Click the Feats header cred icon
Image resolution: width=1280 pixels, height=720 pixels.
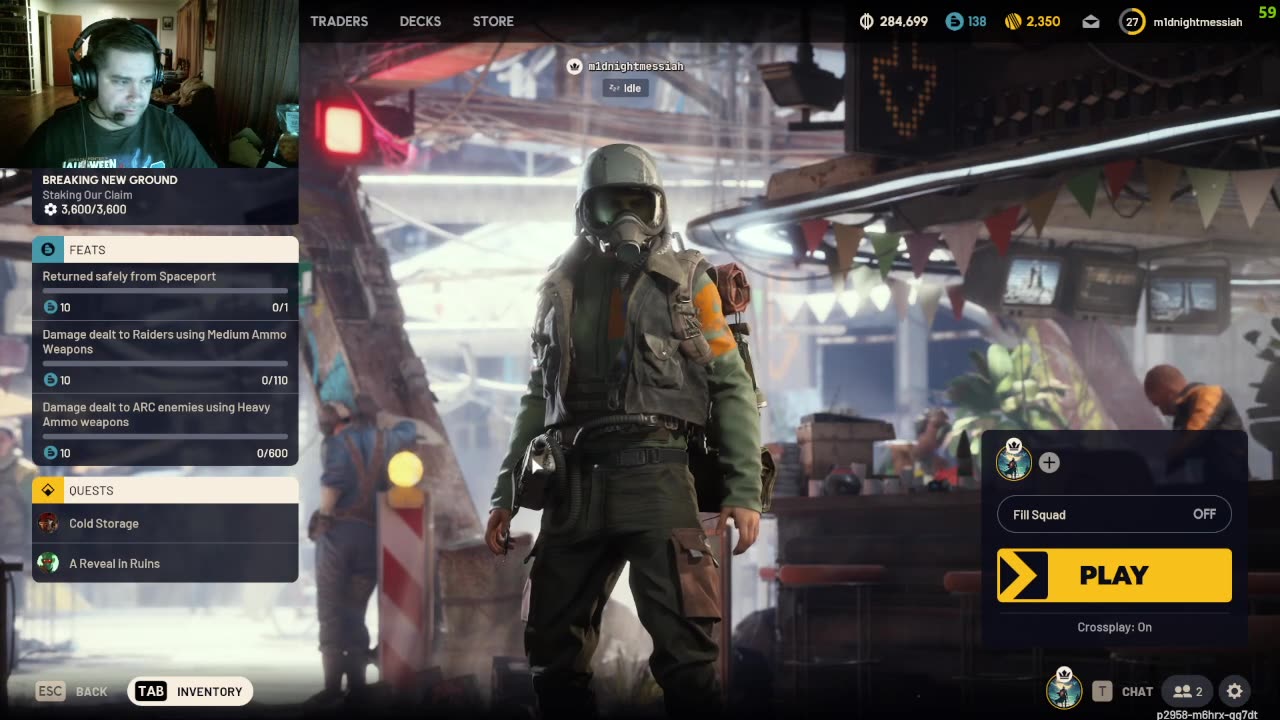(x=48, y=249)
